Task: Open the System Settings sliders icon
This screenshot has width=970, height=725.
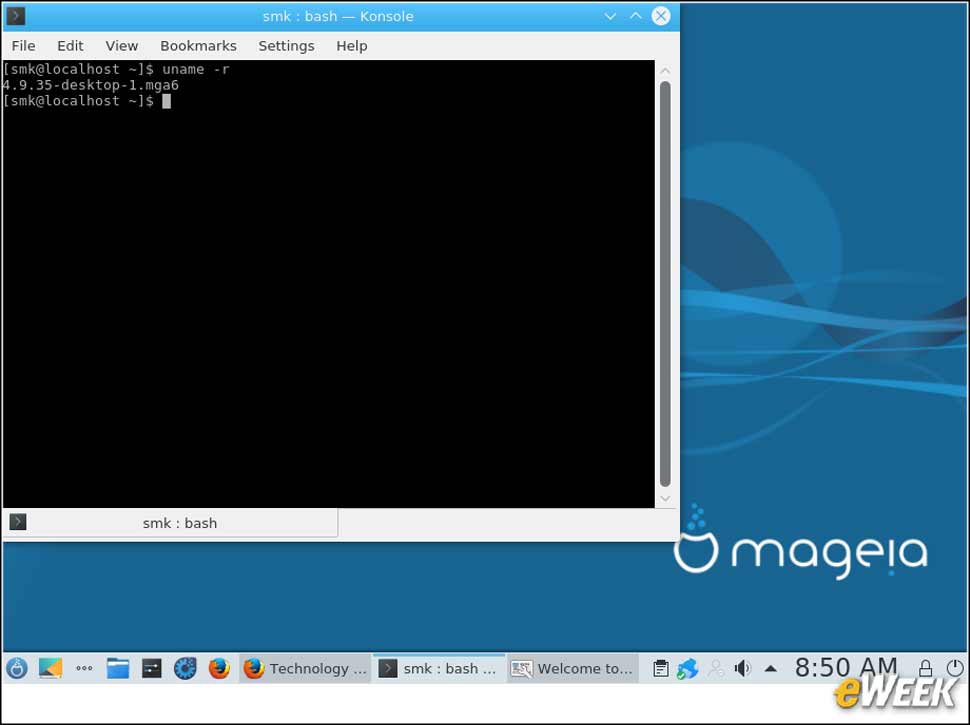Action: coord(152,668)
